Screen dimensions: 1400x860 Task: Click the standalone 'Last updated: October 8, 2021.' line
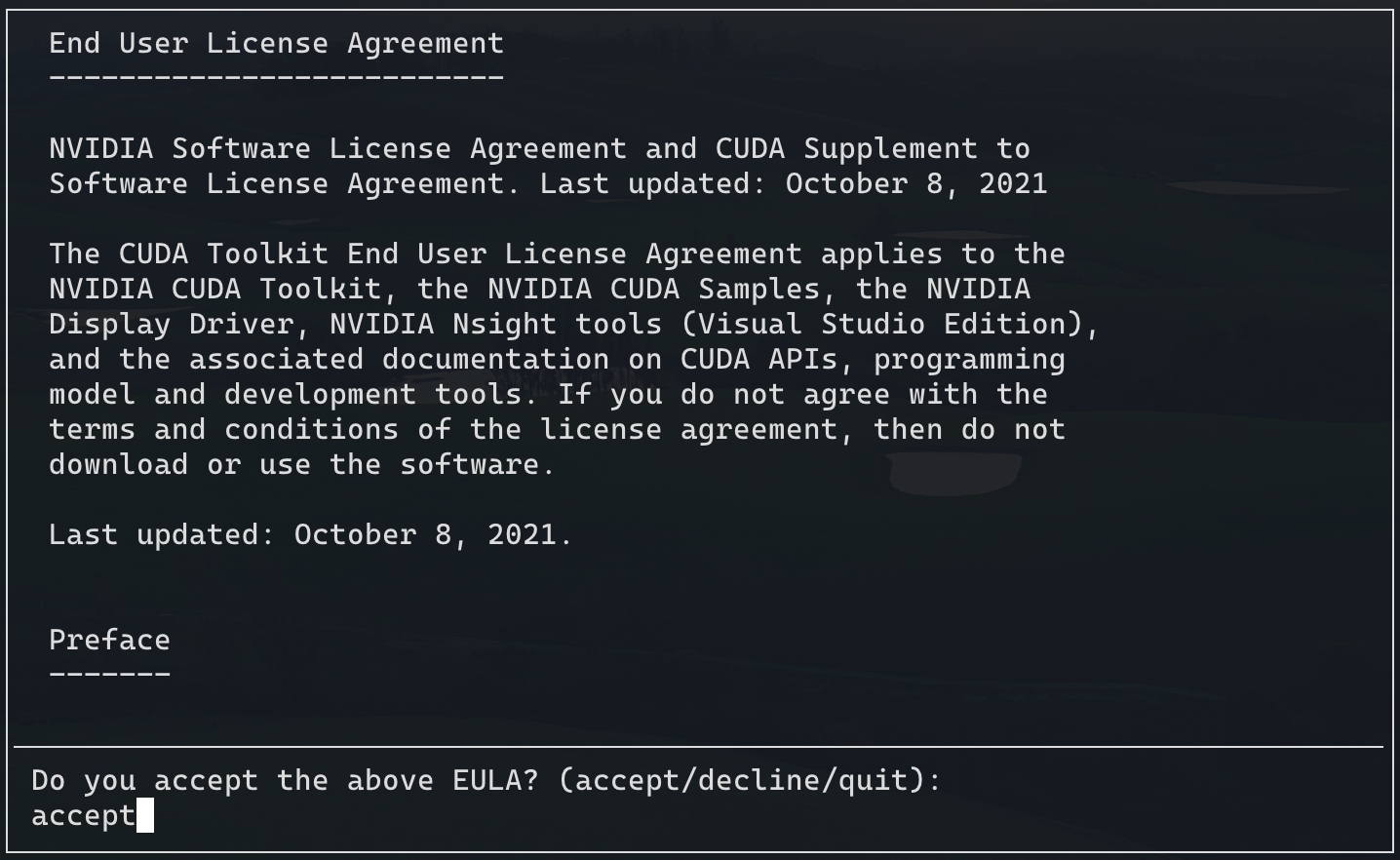[x=311, y=535]
